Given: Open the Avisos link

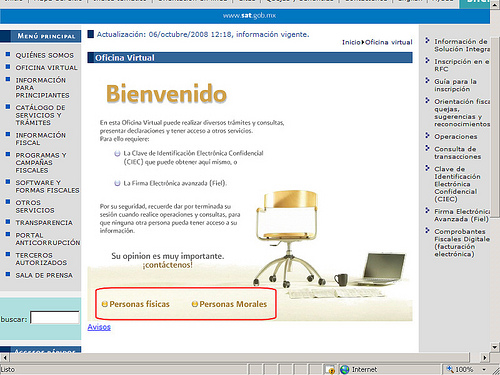Looking at the screenshot, I should click(99, 327).
